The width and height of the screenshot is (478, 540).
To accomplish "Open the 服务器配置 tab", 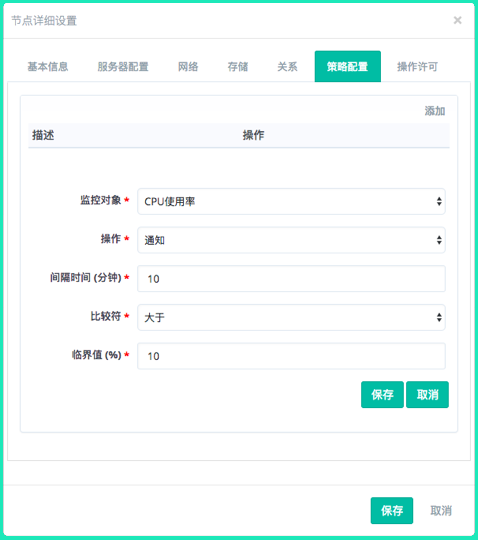I will pos(123,66).
